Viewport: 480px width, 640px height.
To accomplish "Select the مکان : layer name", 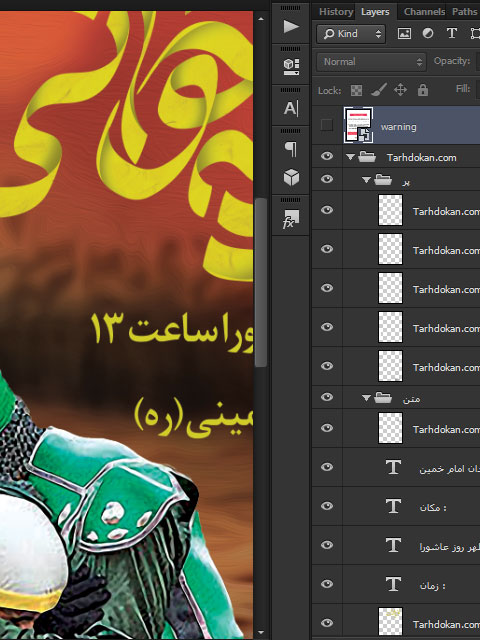I will (x=433, y=507).
